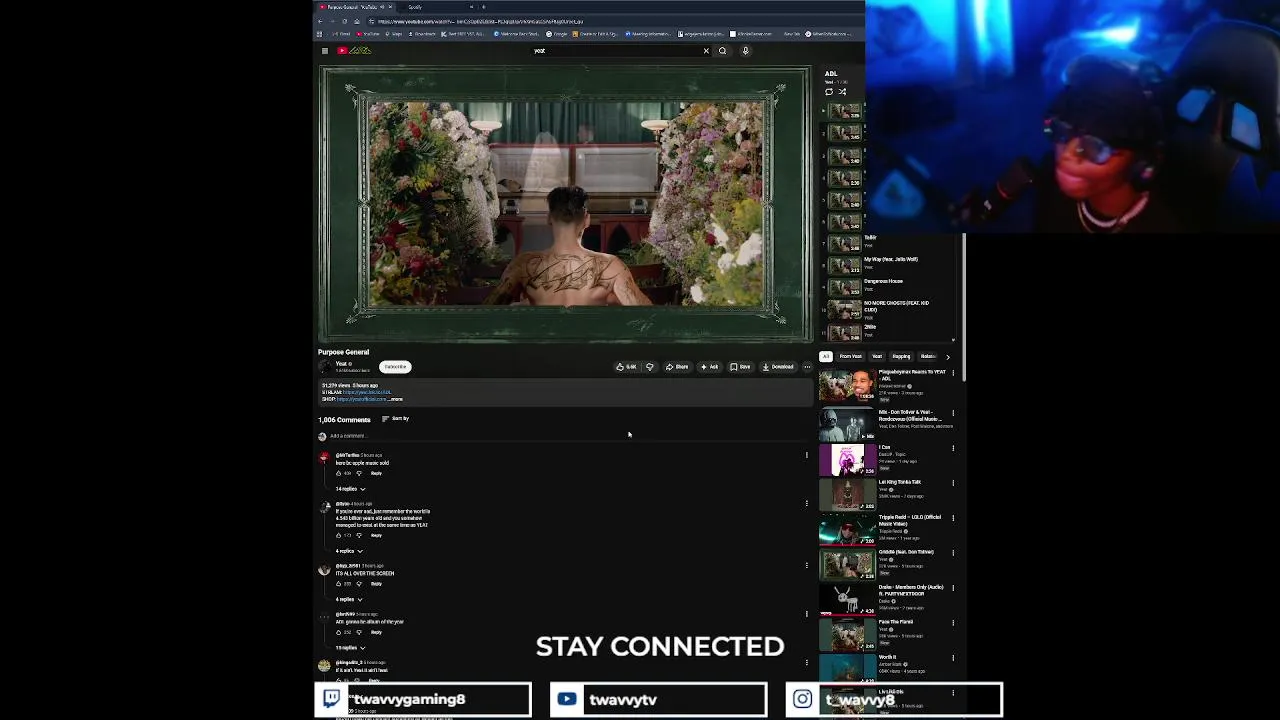
Task: Select the From Yeat filter chip
Action: click(x=850, y=356)
